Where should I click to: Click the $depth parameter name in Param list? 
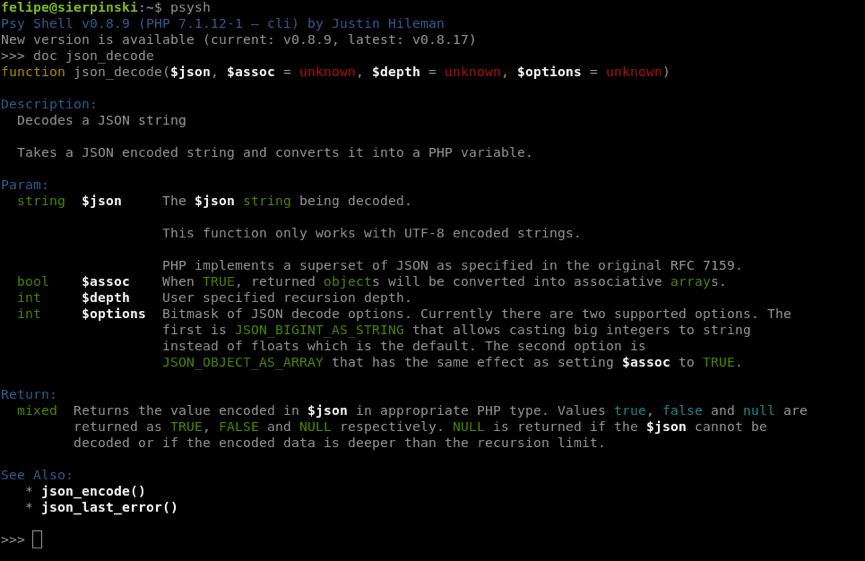click(x=105, y=297)
